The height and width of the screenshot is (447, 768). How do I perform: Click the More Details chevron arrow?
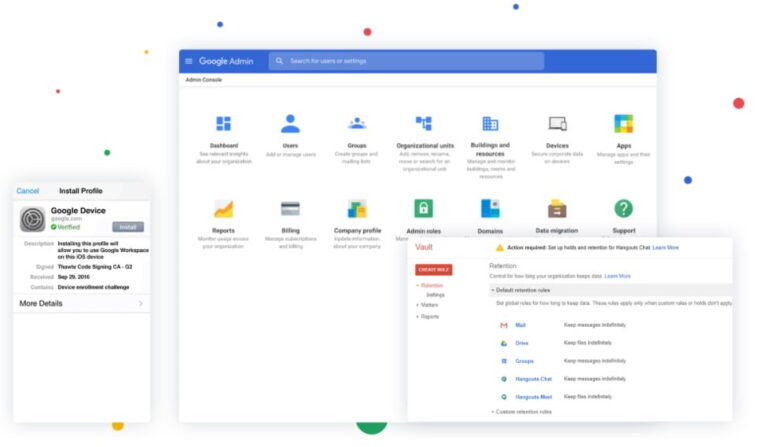pyautogui.click(x=141, y=304)
